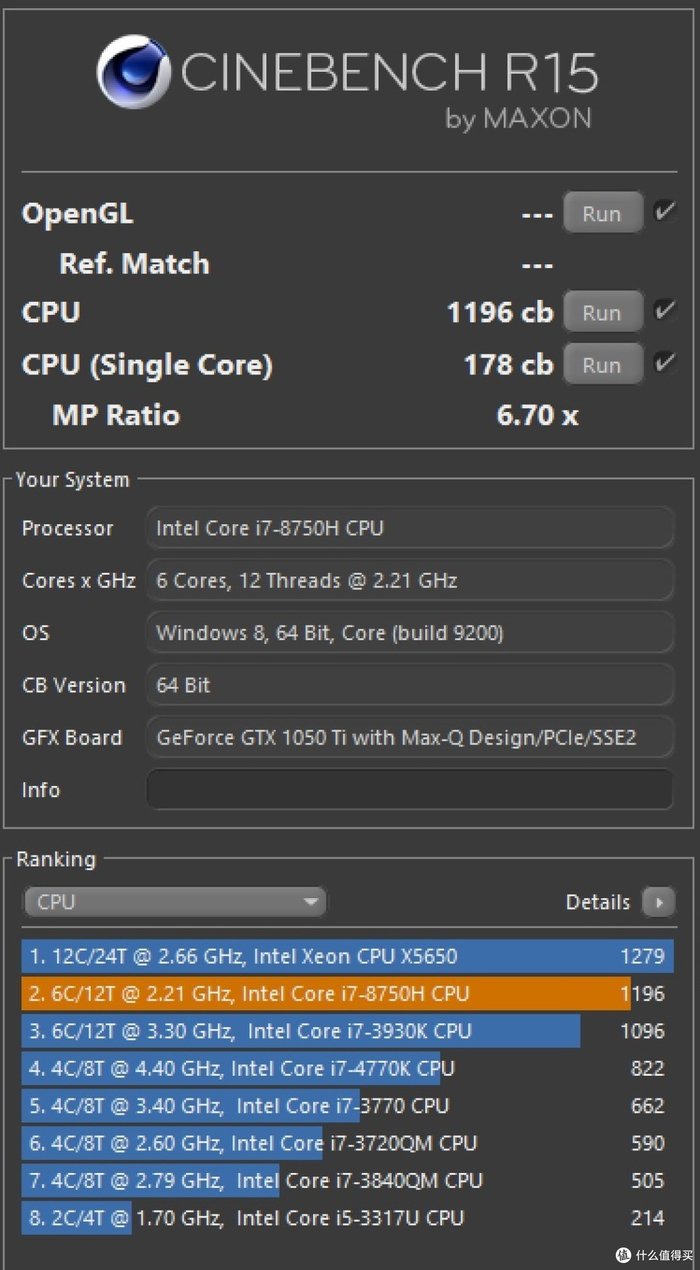The width and height of the screenshot is (700, 1270).
Task: Select the Processor name field
Action: [410, 528]
